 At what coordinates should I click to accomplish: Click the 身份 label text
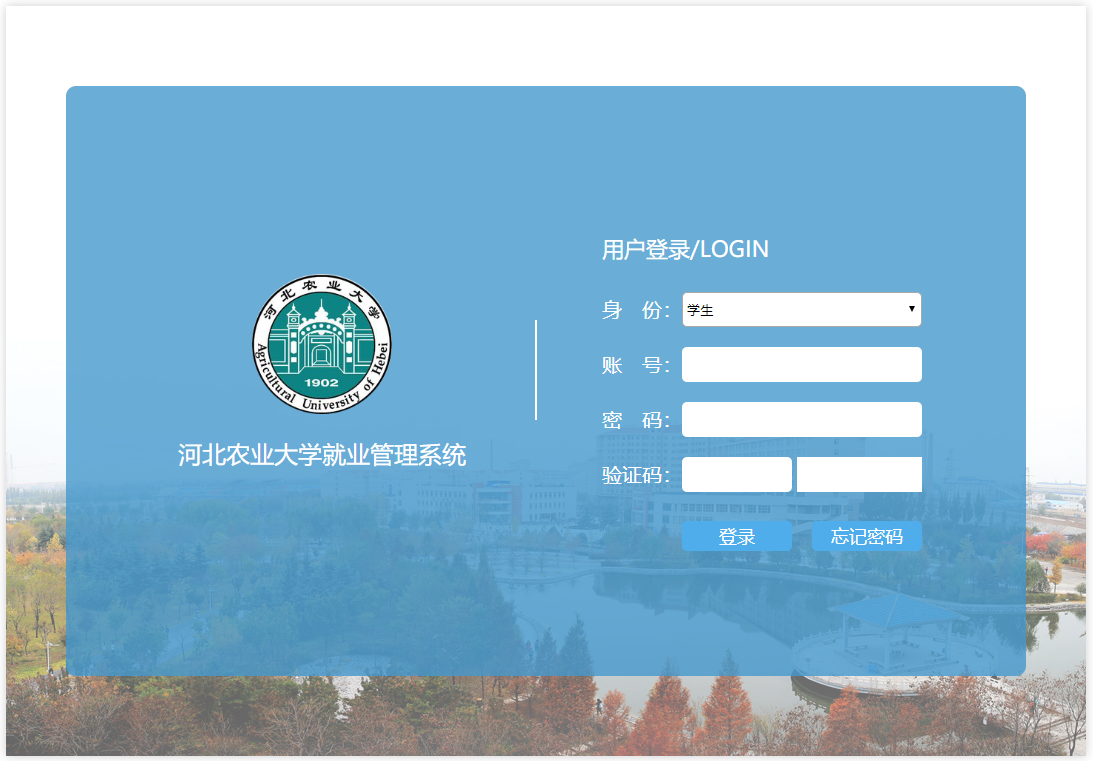click(636, 310)
